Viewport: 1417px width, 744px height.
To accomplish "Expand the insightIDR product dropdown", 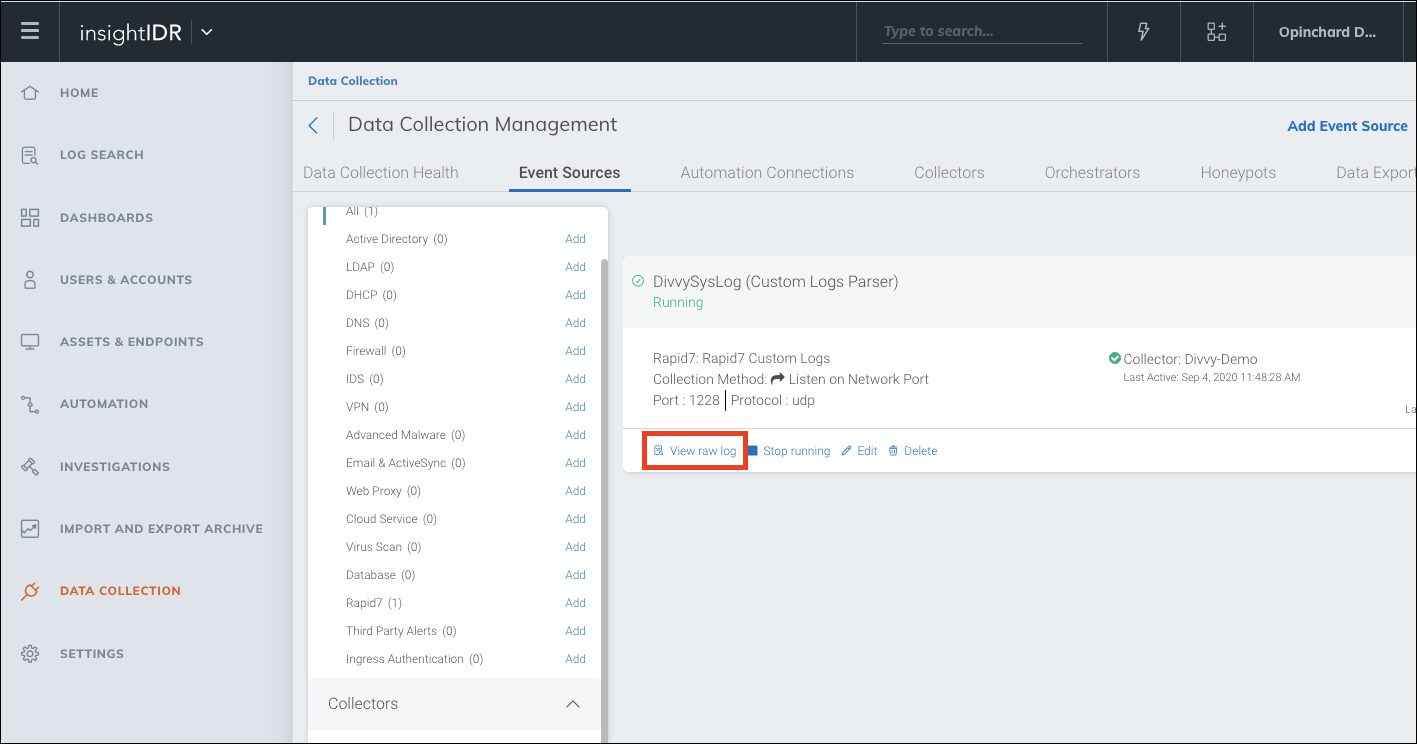I will tap(207, 32).
